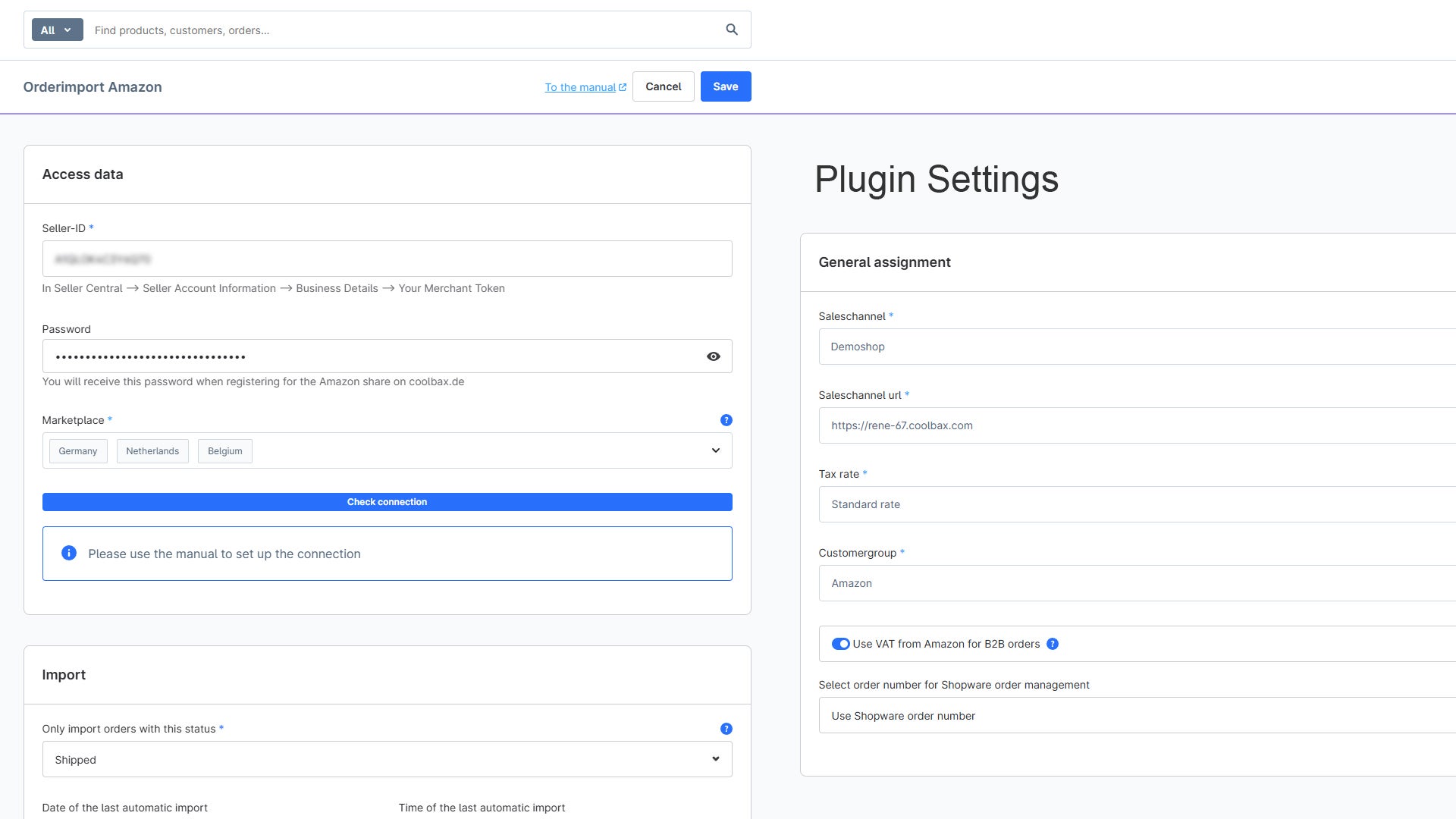Image resolution: width=1456 pixels, height=819 pixels.
Task: Toggle Use VAT from Amazon for B2B orders
Action: pos(840,644)
